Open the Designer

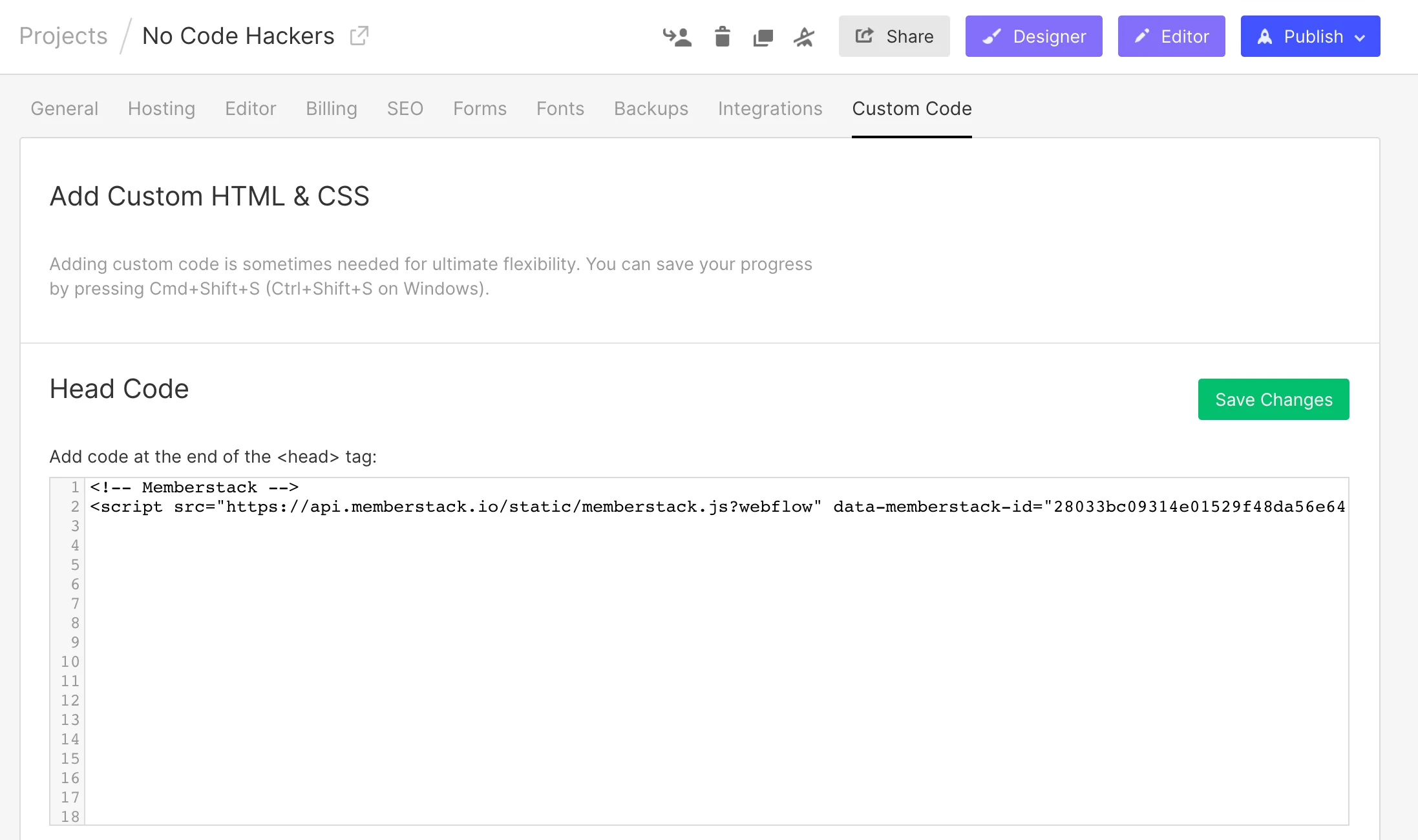(x=1033, y=36)
